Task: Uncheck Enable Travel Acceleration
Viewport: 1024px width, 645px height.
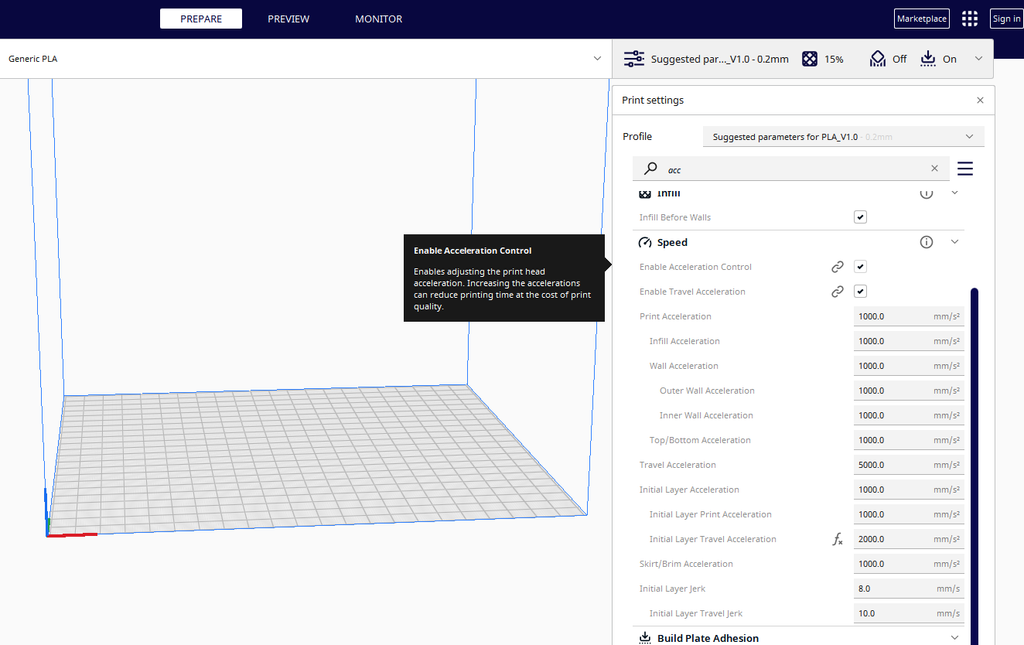Action: pyautogui.click(x=860, y=291)
